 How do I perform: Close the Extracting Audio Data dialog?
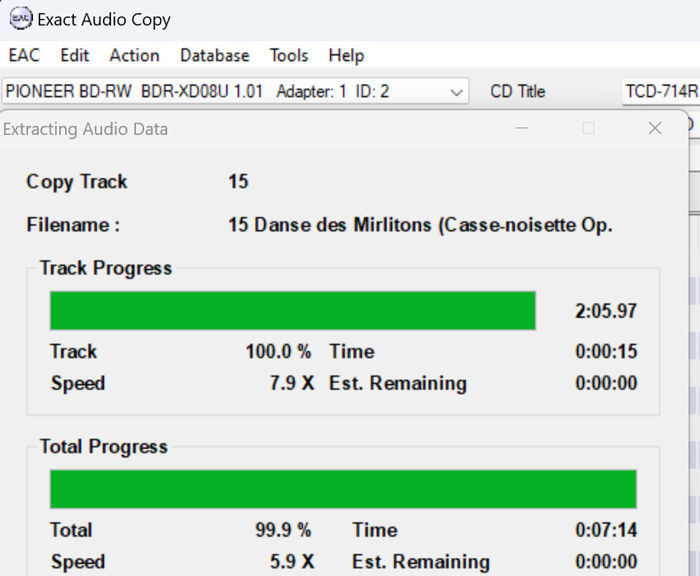point(655,129)
